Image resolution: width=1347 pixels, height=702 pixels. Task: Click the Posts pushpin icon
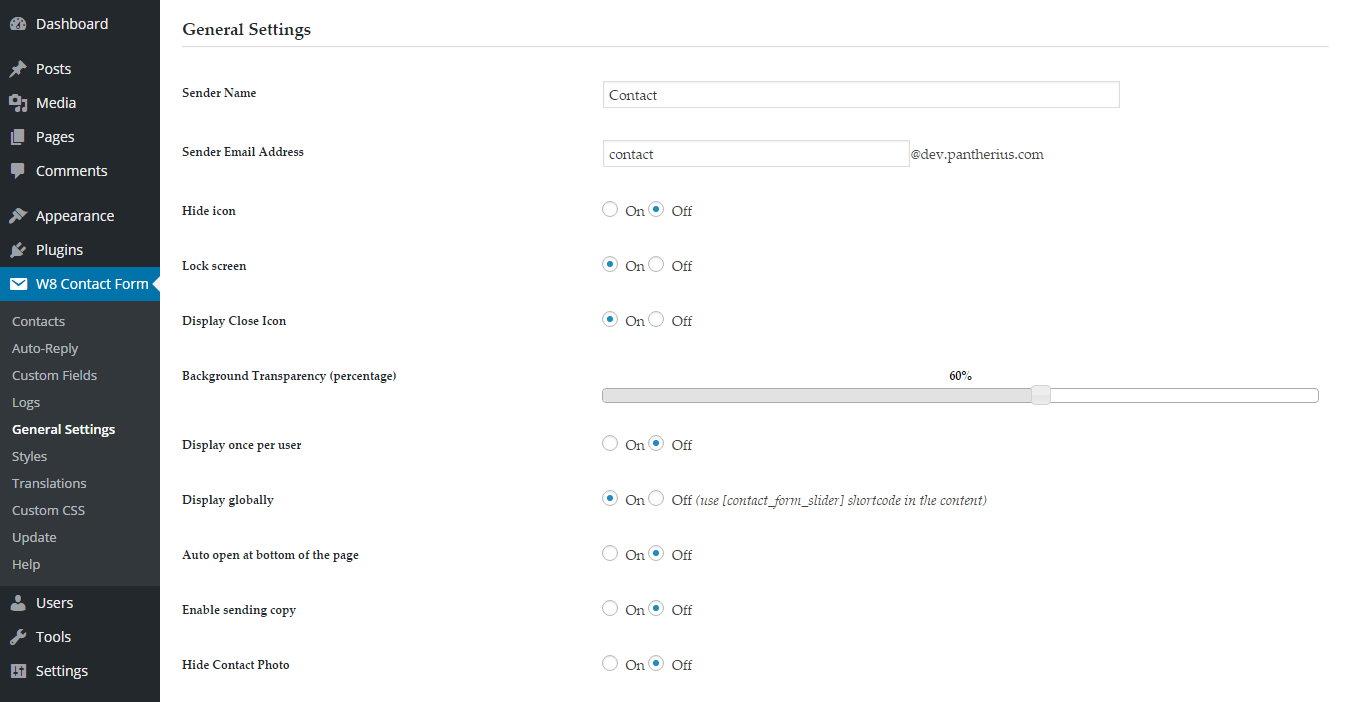pyautogui.click(x=18, y=69)
